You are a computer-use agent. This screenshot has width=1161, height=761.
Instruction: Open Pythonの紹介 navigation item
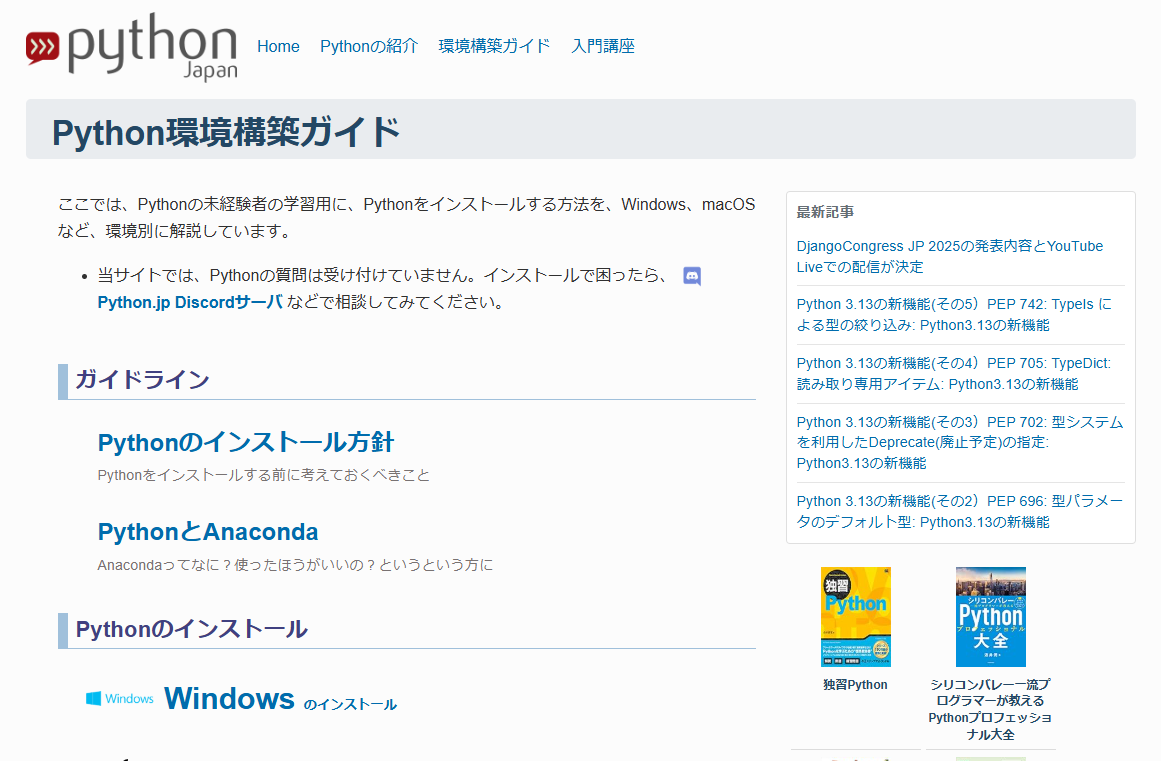point(369,46)
